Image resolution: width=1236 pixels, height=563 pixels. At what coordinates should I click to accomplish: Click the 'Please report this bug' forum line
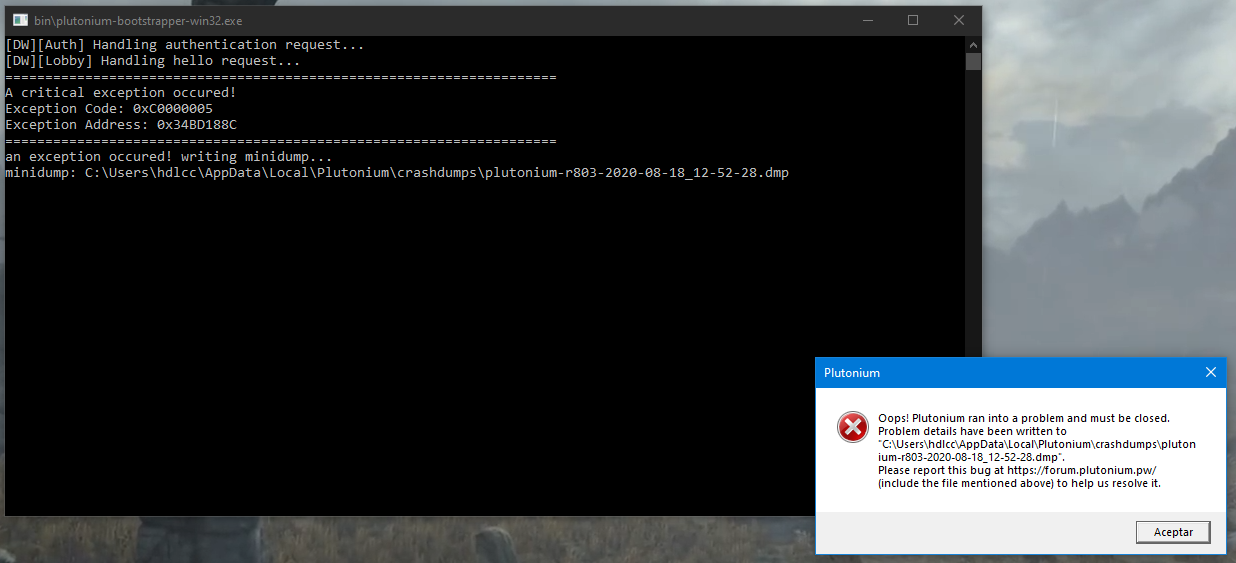tap(1017, 470)
